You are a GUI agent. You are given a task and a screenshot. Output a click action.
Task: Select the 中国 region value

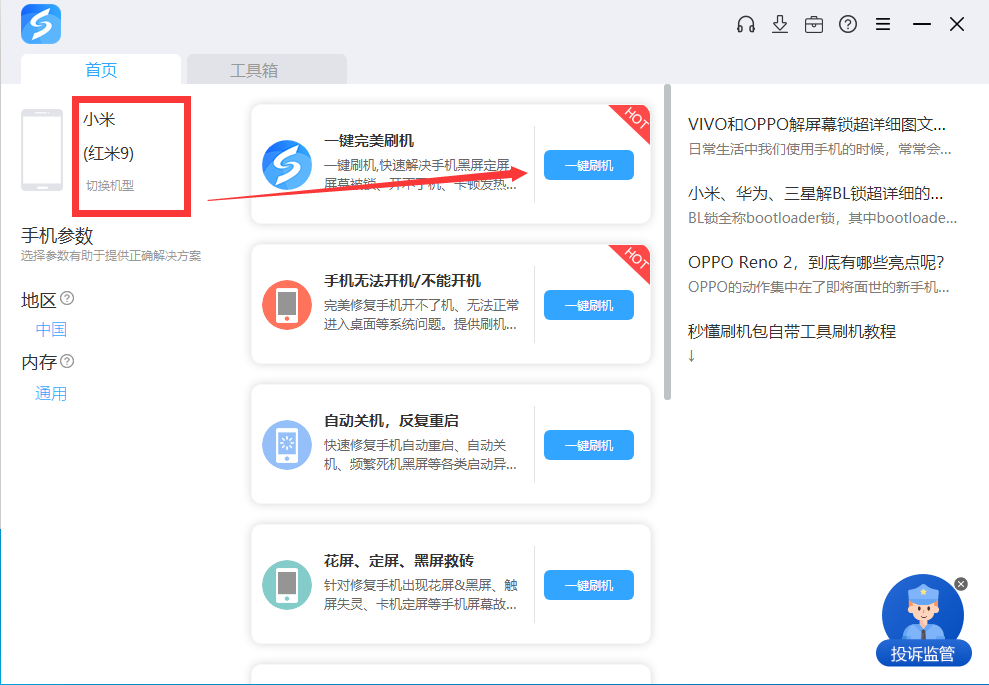point(51,329)
